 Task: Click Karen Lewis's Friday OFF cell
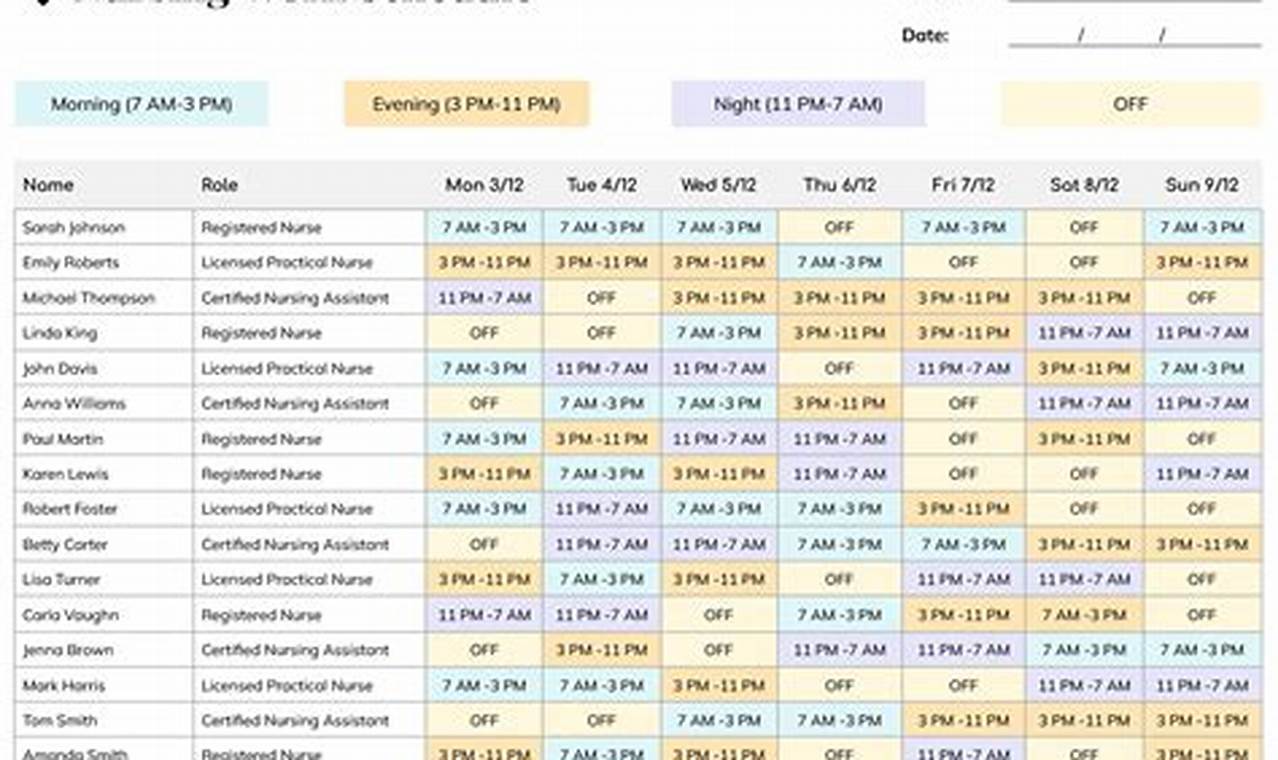[962, 473]
